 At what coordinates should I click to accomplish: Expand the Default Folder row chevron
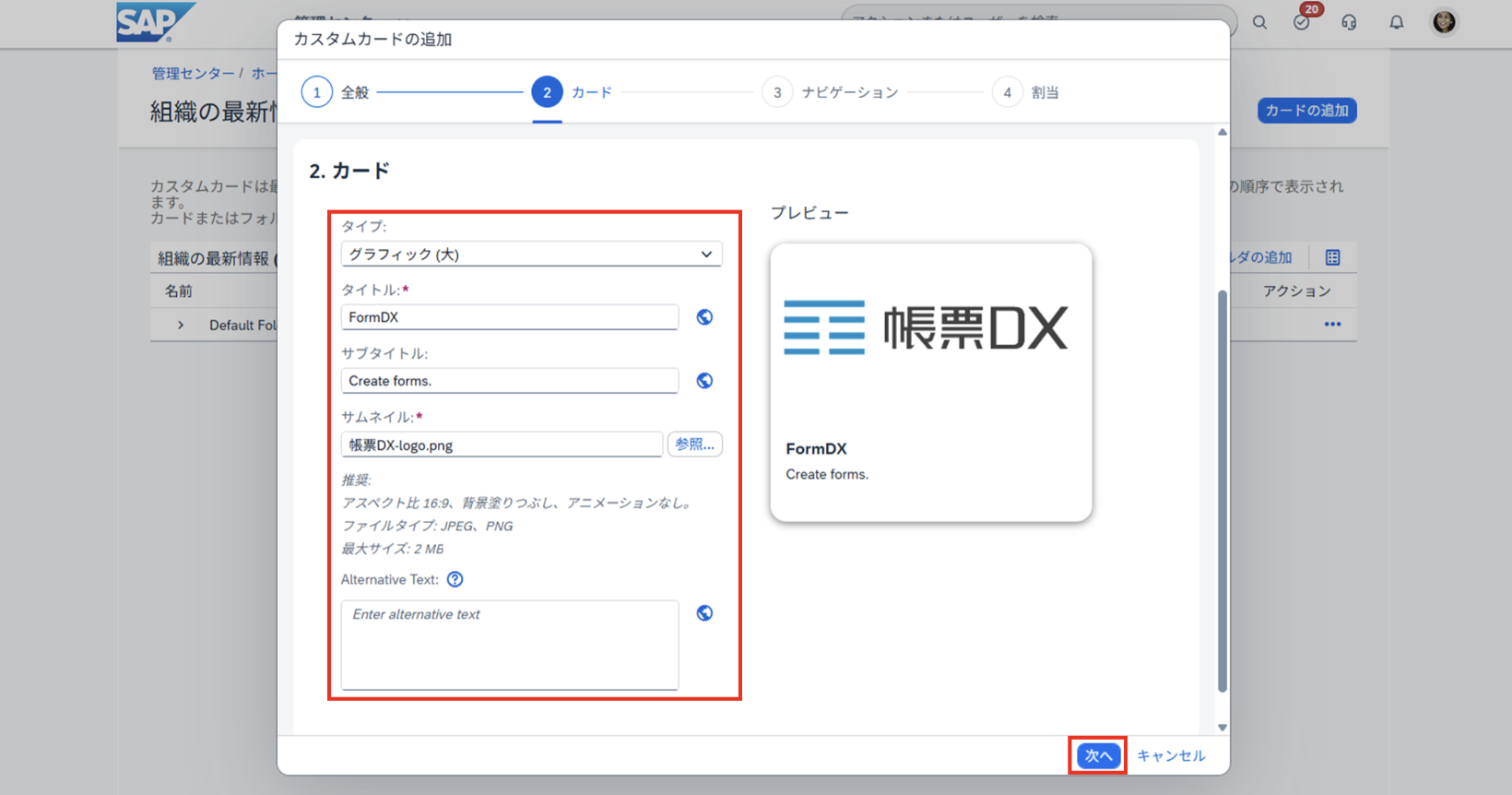point(181,325)
